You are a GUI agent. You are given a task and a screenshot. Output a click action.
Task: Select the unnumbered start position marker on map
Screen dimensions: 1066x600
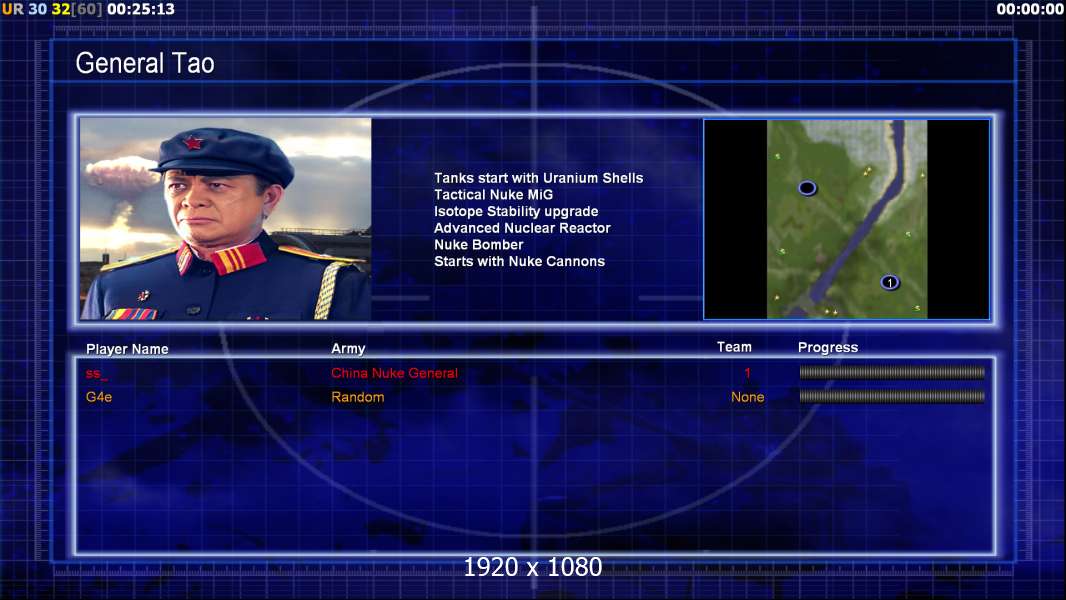[807, 188]
